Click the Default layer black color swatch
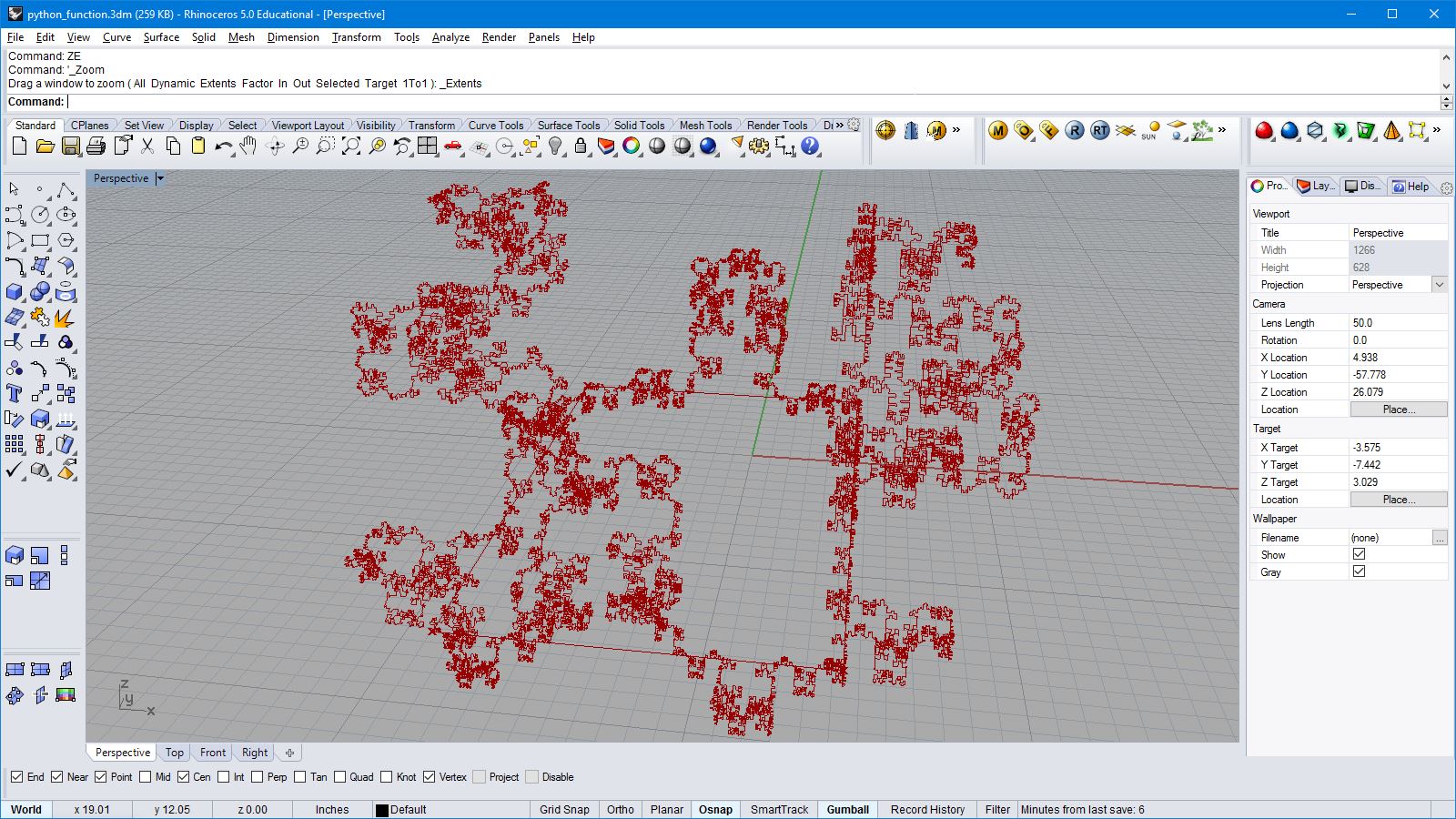 382,810
